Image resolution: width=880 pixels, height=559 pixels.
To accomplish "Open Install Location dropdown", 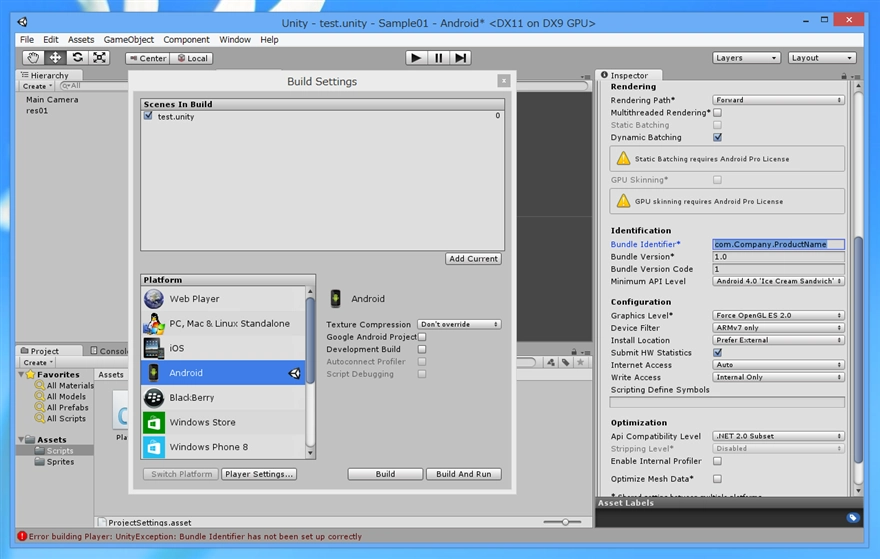I will click(778, 340).
